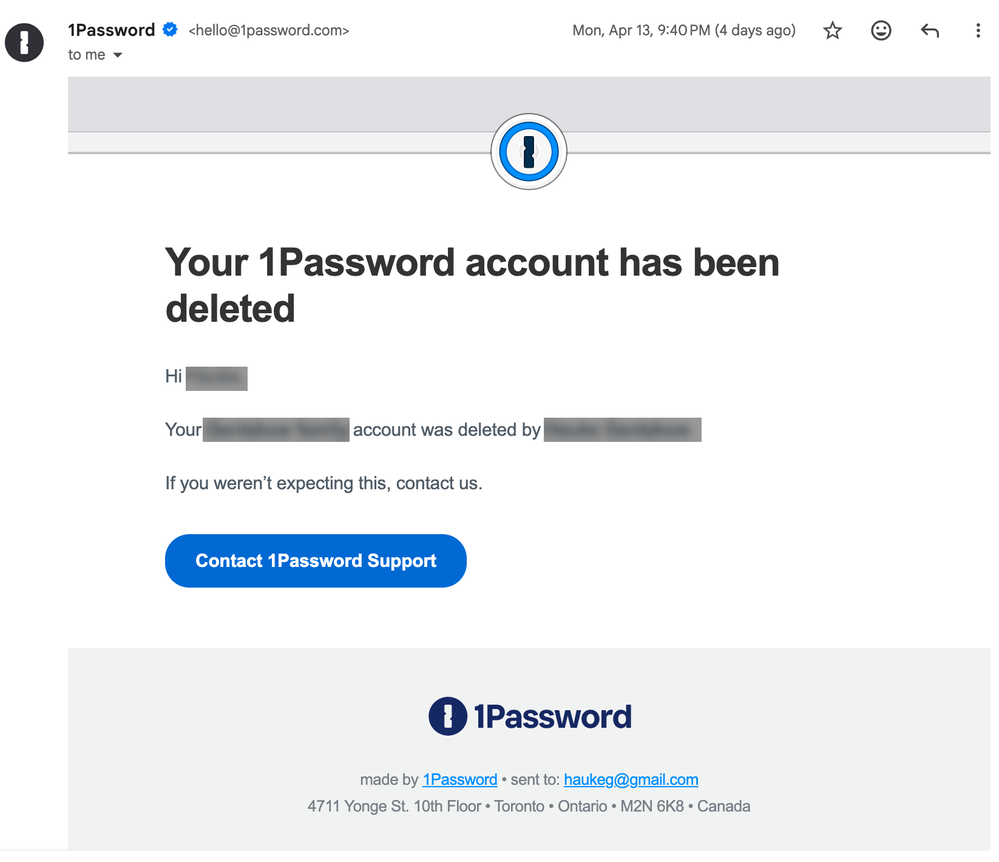This screenshot has height=862, width=999.
Task: Expand the "to me" recipient details arrow
Action: [117, 55]
